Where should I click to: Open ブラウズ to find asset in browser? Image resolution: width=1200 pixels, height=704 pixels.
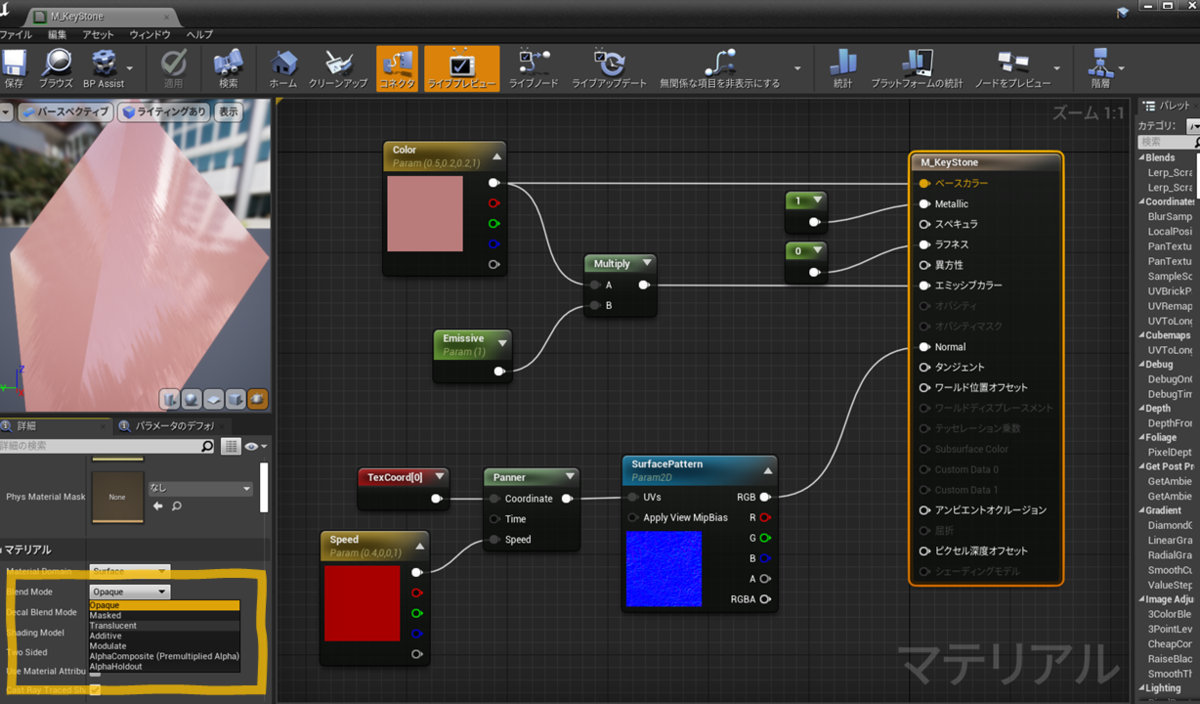point(56,69)
